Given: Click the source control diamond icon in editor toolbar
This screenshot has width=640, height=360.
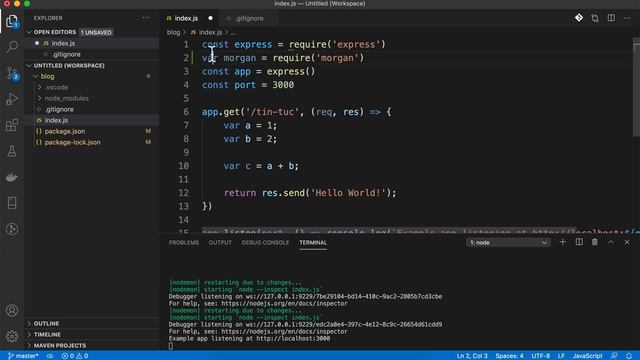Looking at the screenshot, I should (x=579, y=18).
